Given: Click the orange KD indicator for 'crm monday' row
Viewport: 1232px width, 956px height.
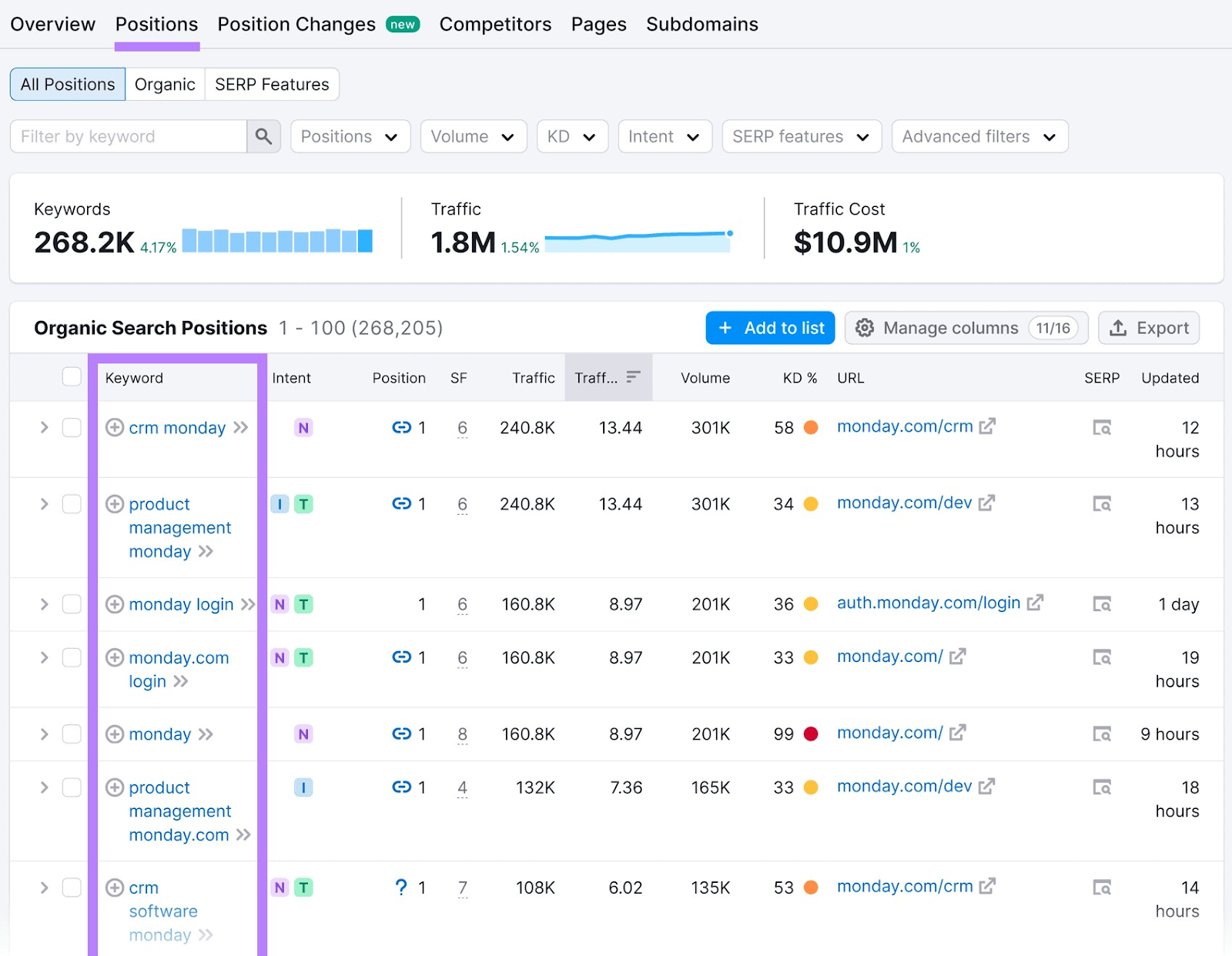Looking at the screenshot, I should coord(811,427).
